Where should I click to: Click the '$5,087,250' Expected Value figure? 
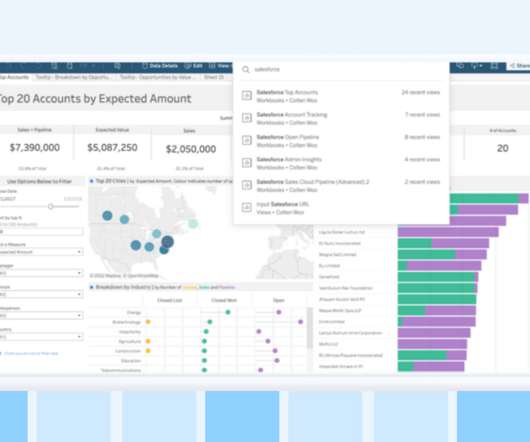pyautogui.click(x=112, y=148)
